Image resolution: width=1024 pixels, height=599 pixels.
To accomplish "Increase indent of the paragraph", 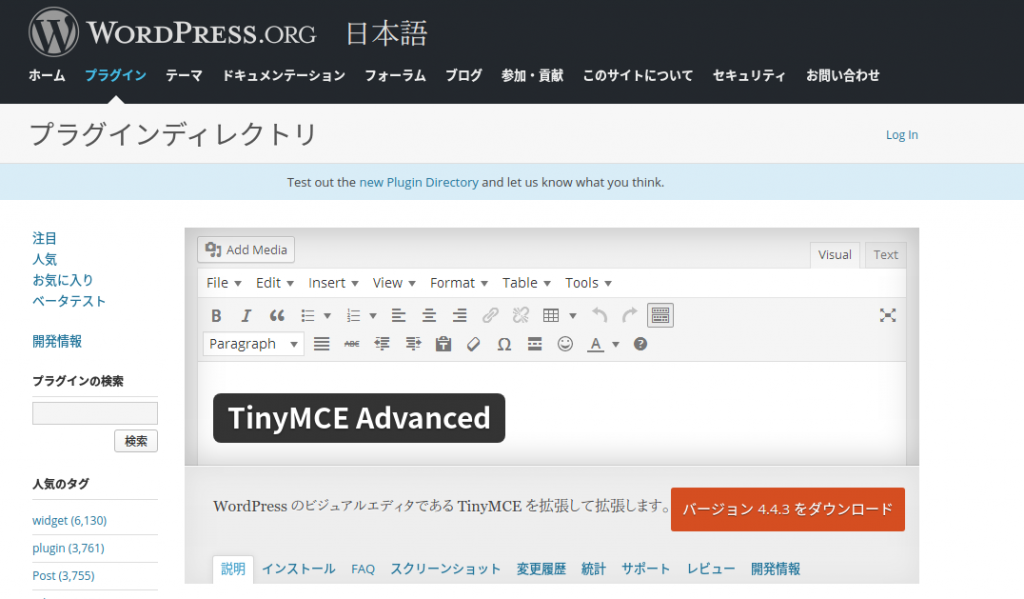I will 413,344.
